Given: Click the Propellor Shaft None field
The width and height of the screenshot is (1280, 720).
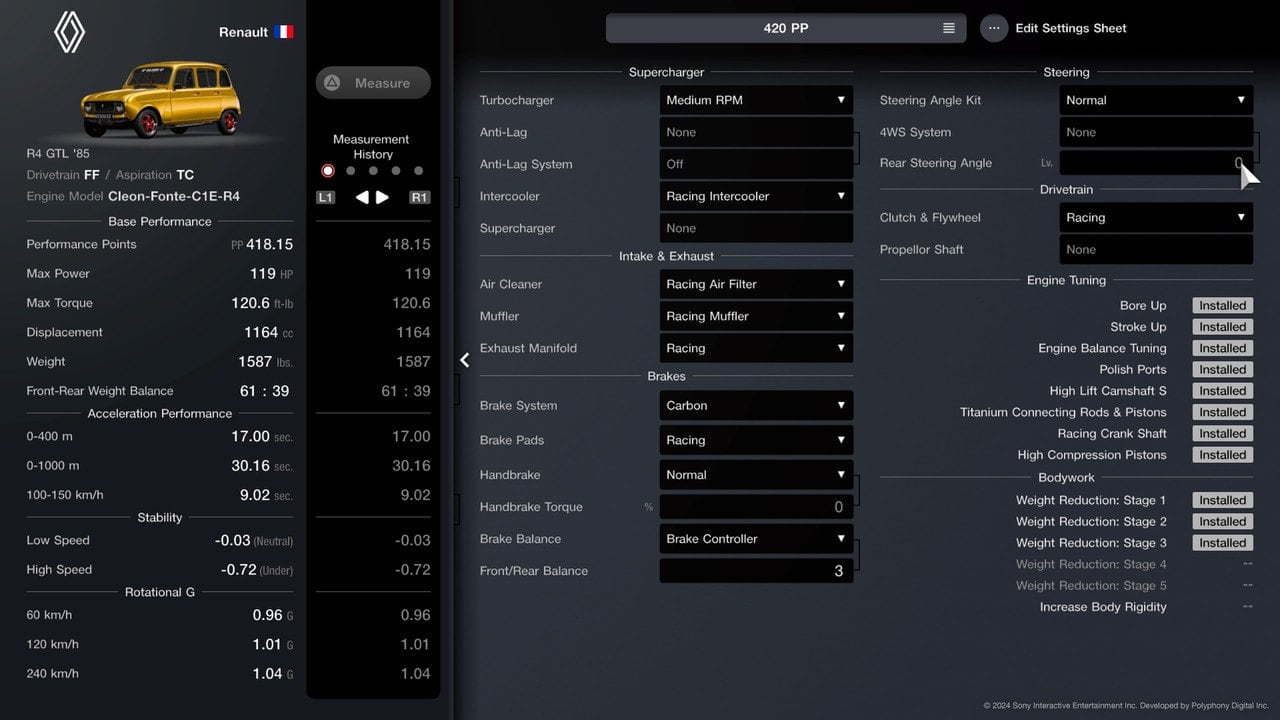Looking at the screenshot, I should tap(1156, 249).
